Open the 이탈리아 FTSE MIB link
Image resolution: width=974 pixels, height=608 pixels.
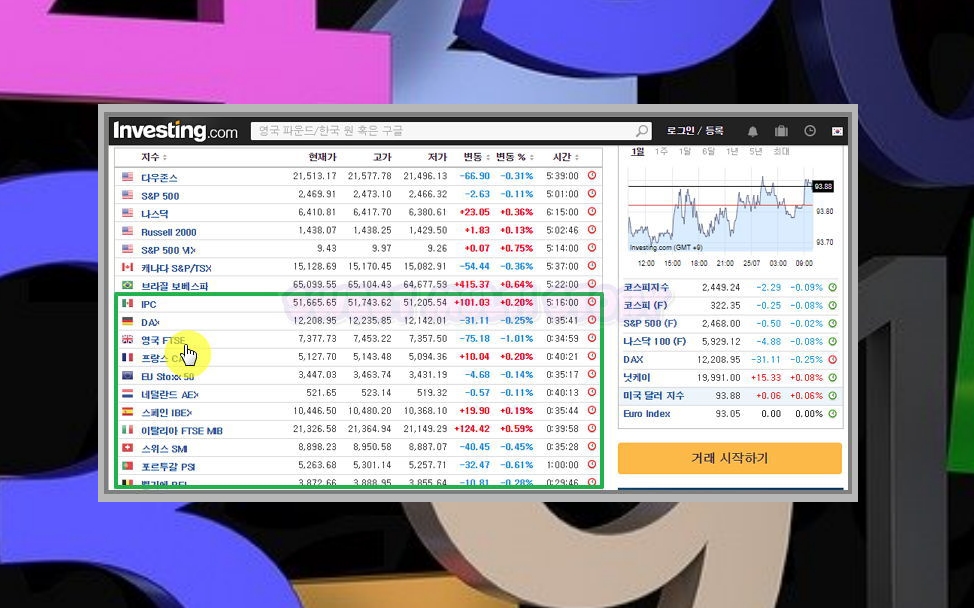click(x=181, y=430)
